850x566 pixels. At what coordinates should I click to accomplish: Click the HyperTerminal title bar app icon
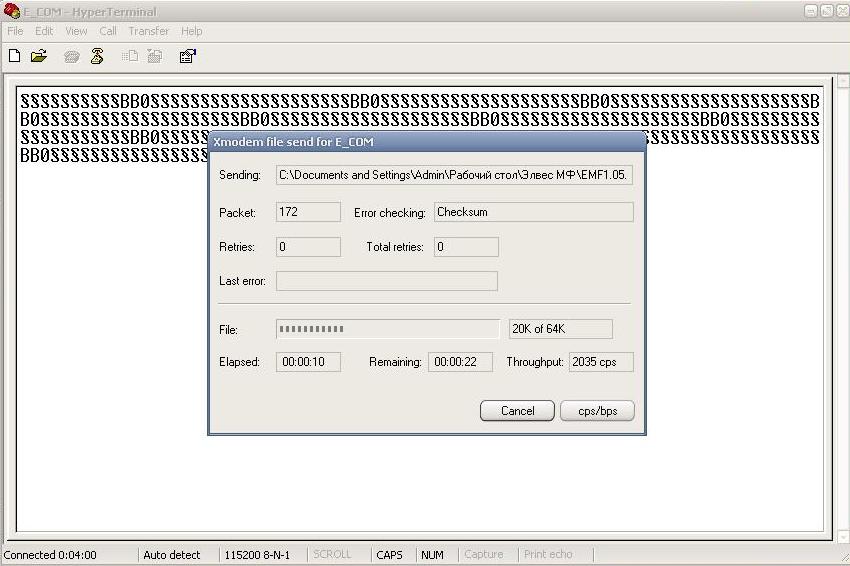click(11, 11)
